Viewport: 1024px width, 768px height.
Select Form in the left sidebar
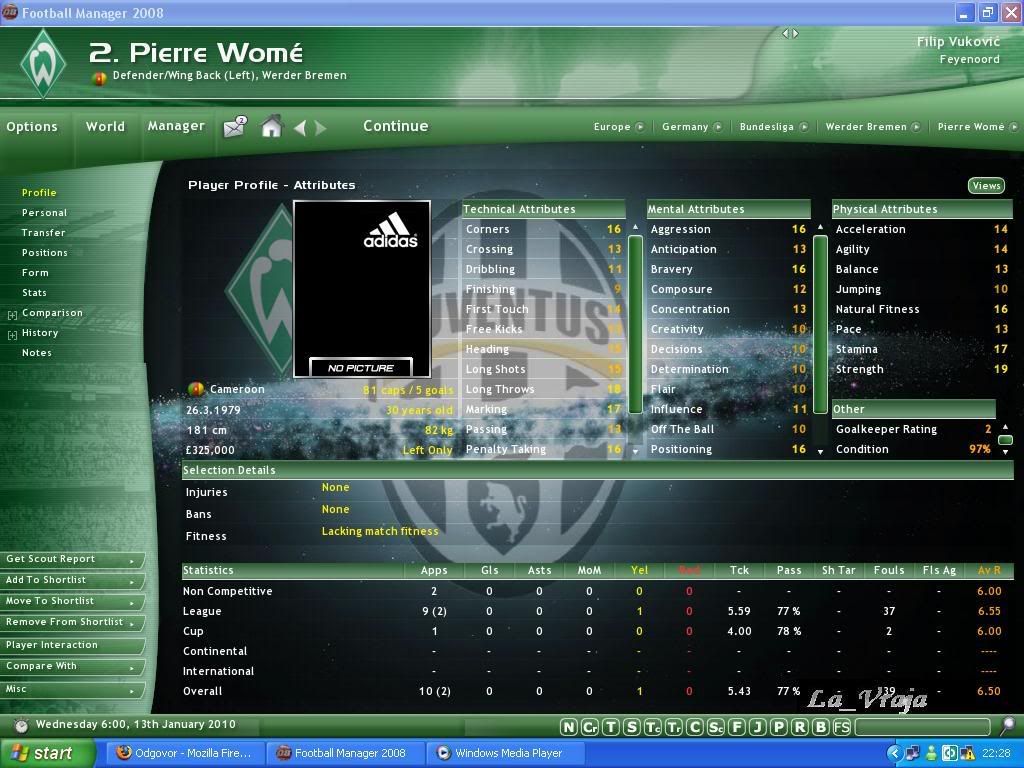[x=35, y=273]
